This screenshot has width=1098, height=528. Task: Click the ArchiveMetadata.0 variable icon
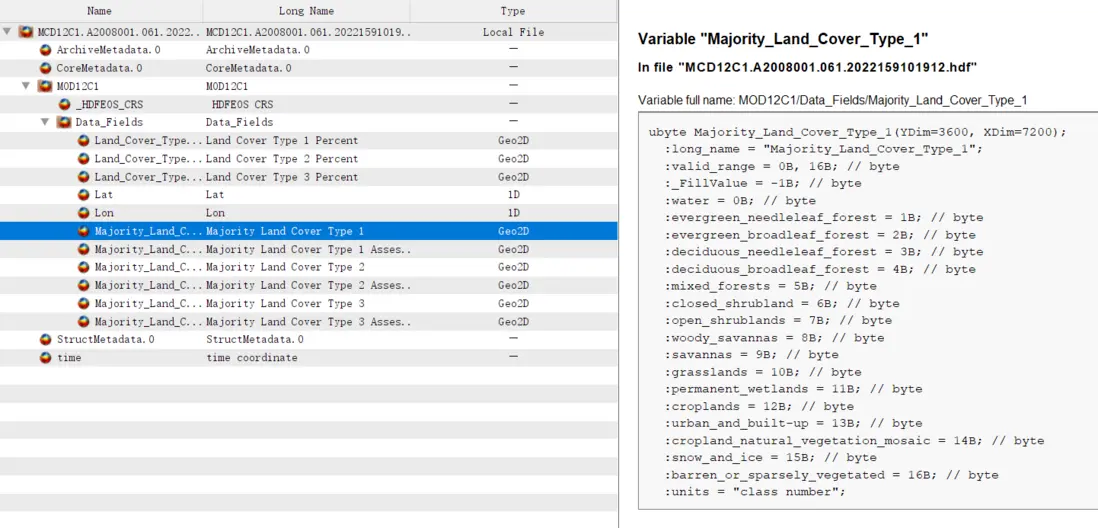coord(45,50)
